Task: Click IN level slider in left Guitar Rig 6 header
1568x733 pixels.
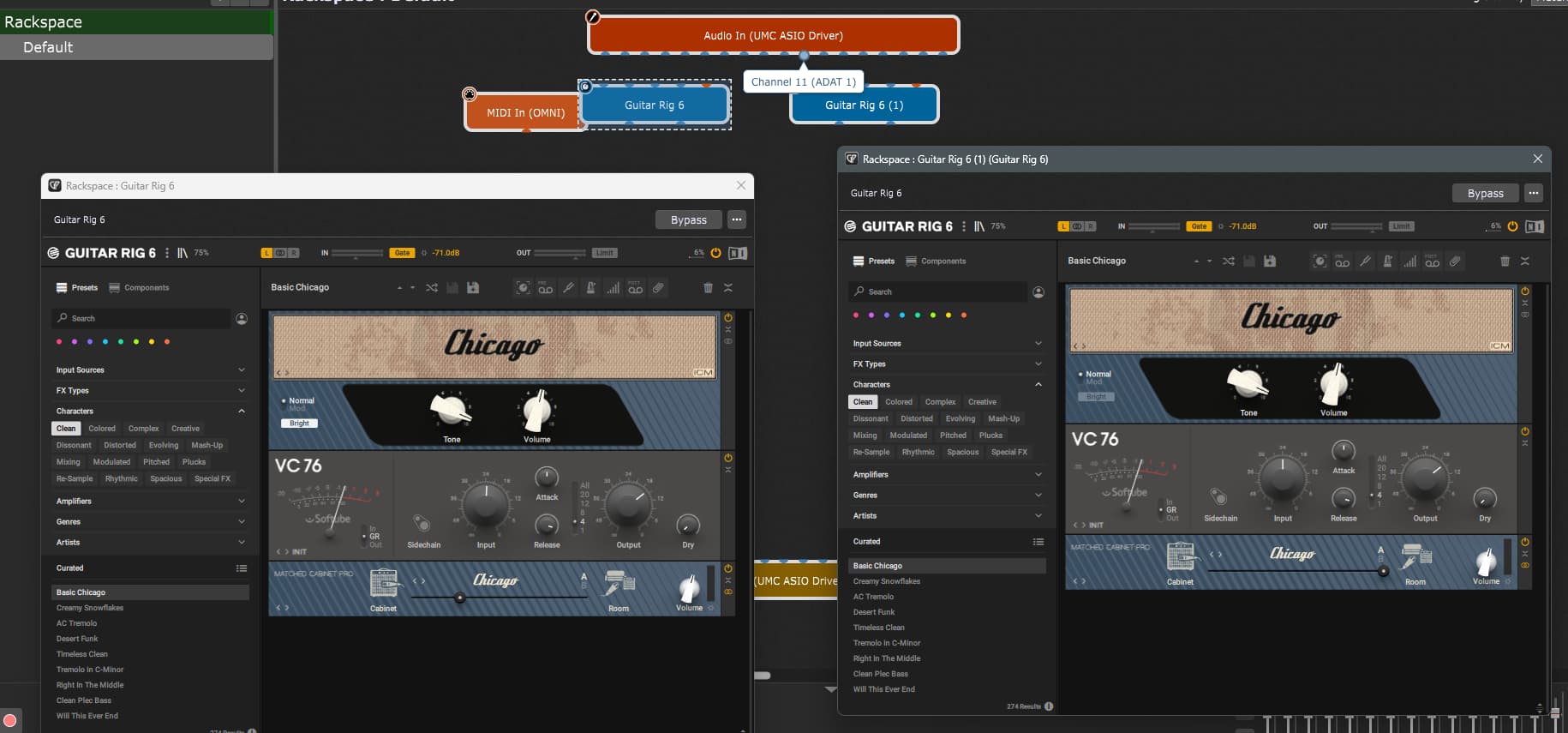Action: 357,253
